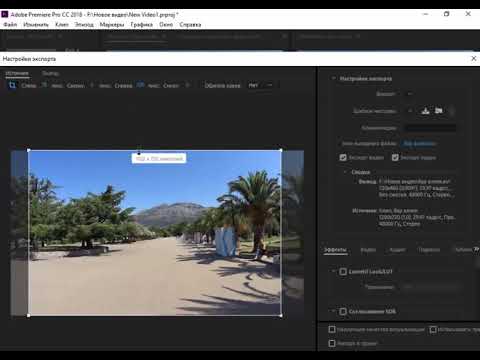Collapse the Lumetri Look/LUT section
Image resolution: width=480 pixels, height=360 pixels.
coord(333,271)
